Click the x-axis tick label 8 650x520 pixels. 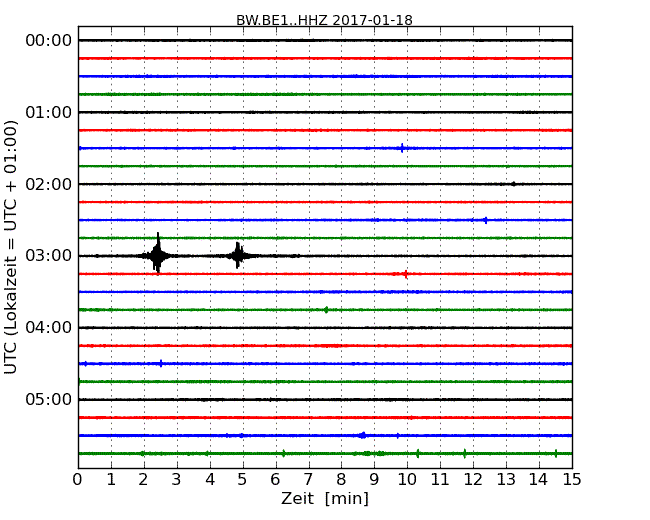coord(341,480)
